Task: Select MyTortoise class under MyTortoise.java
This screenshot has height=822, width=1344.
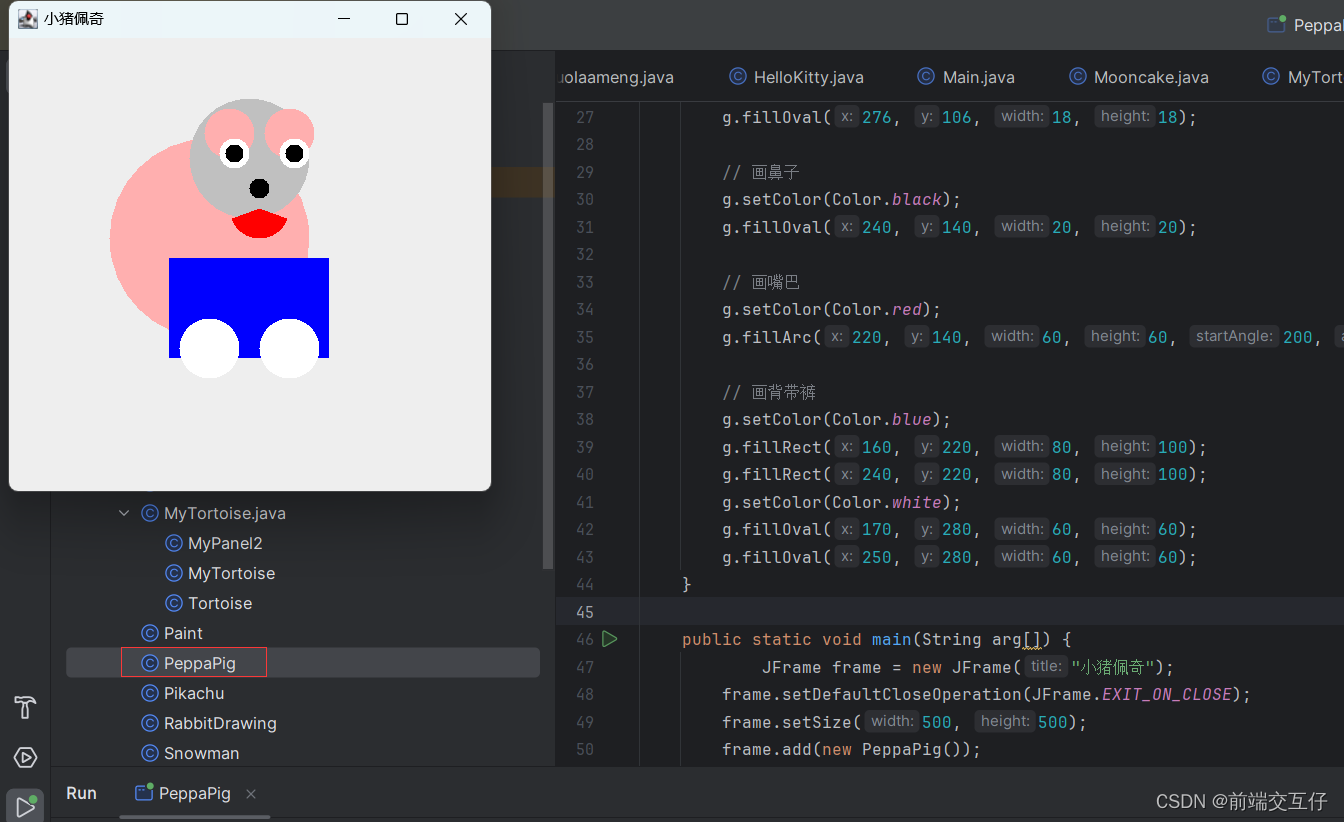Action: click(231, 573)
